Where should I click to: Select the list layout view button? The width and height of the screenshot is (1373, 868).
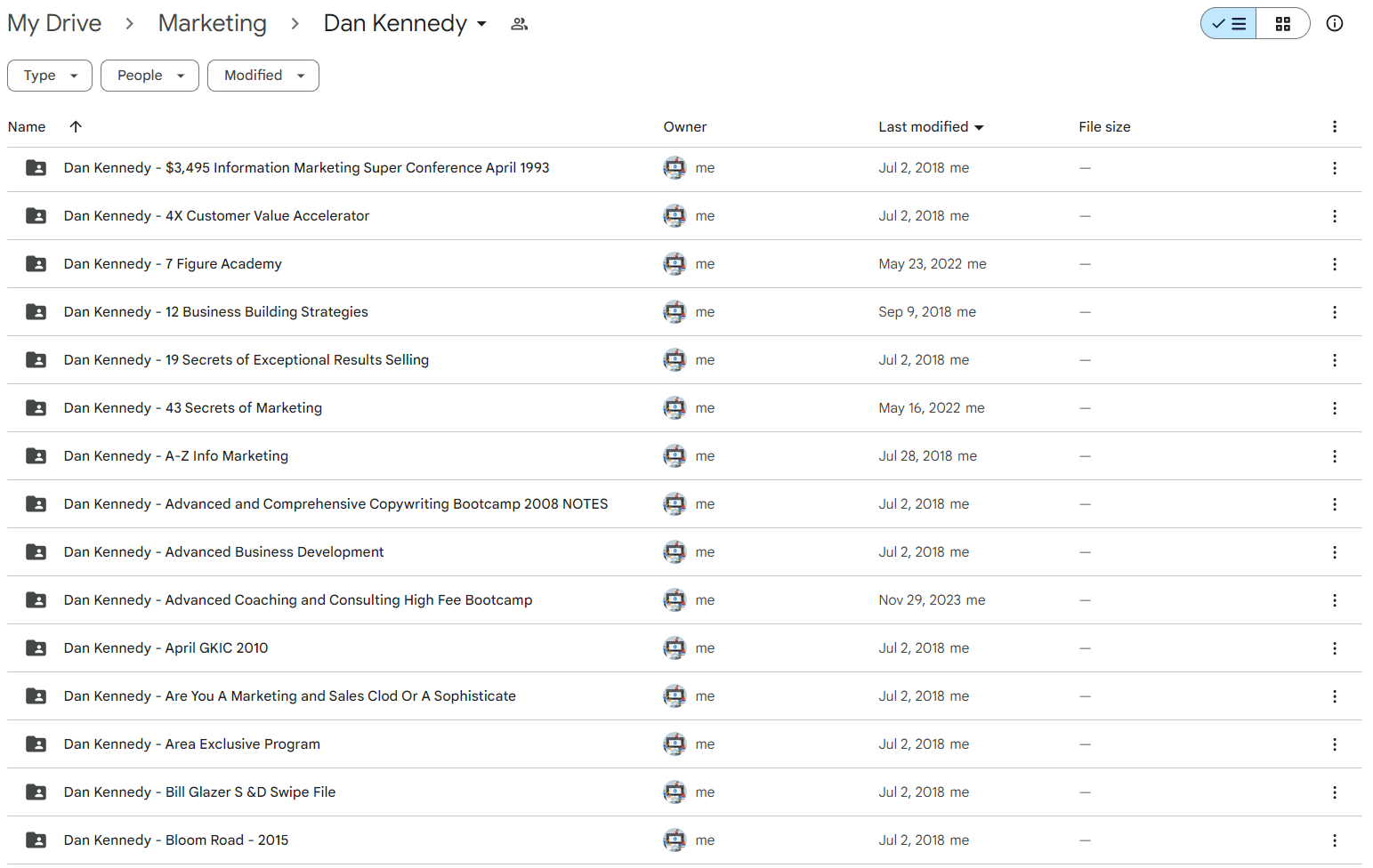click(x=1229, y=24)
